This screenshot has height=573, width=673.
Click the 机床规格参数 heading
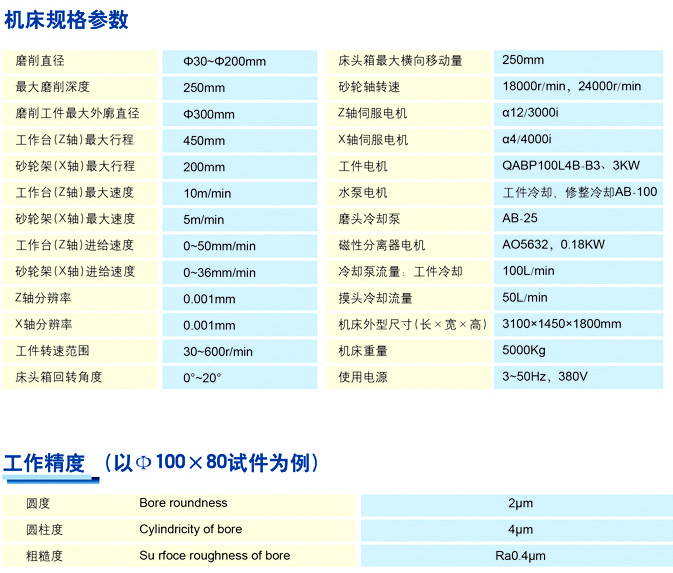tap(65, 19)
